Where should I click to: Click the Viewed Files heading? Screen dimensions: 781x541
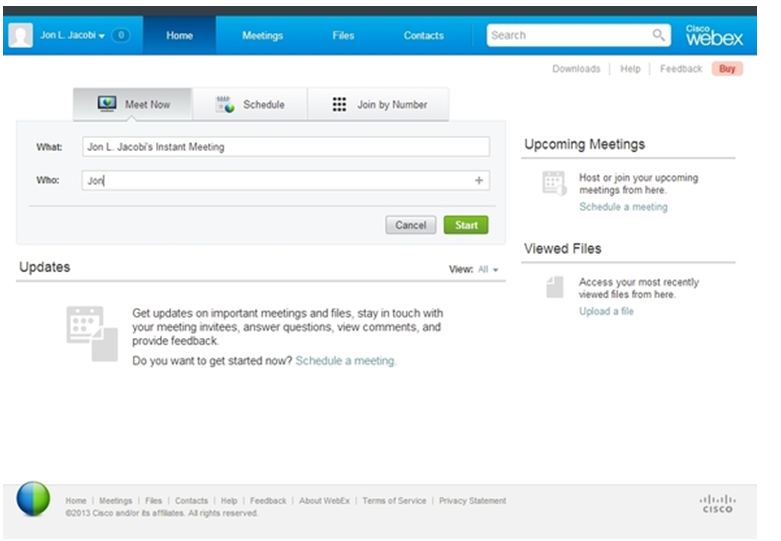pyautogui.click(x=562, y=249)
